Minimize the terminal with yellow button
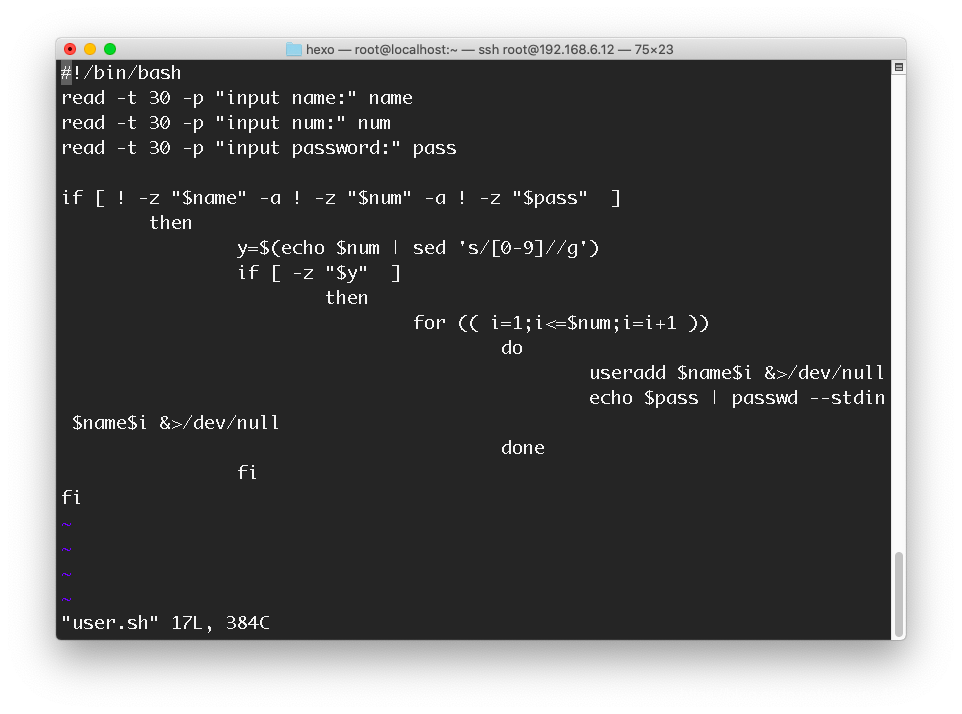 click(x=90, y=49)
